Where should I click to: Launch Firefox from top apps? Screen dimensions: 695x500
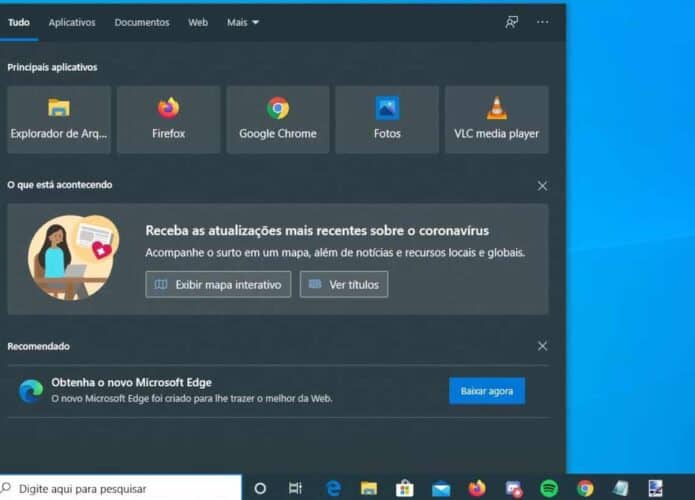pyautogui.click(x=168, y=120)
